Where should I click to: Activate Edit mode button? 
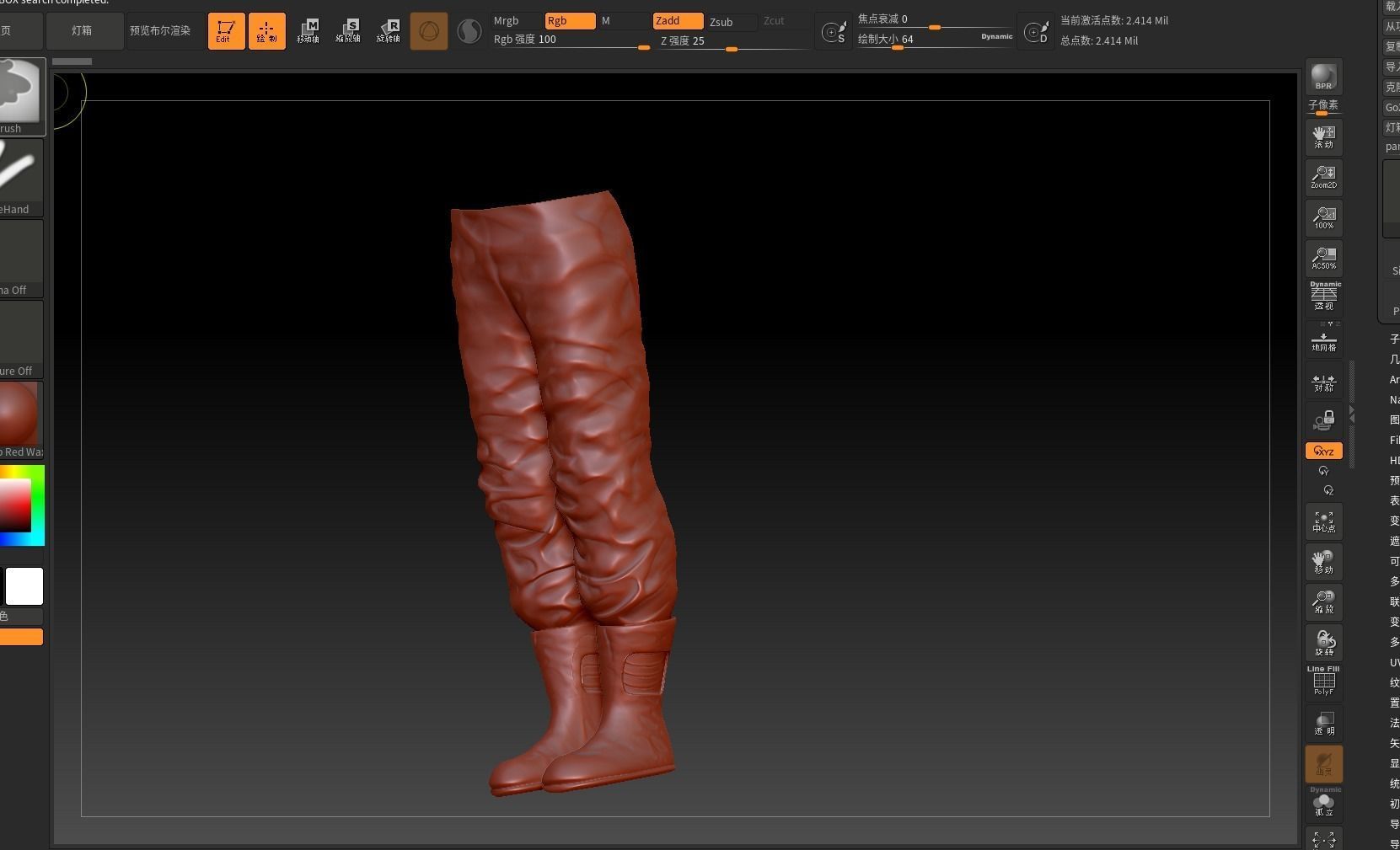pos(226,31)
